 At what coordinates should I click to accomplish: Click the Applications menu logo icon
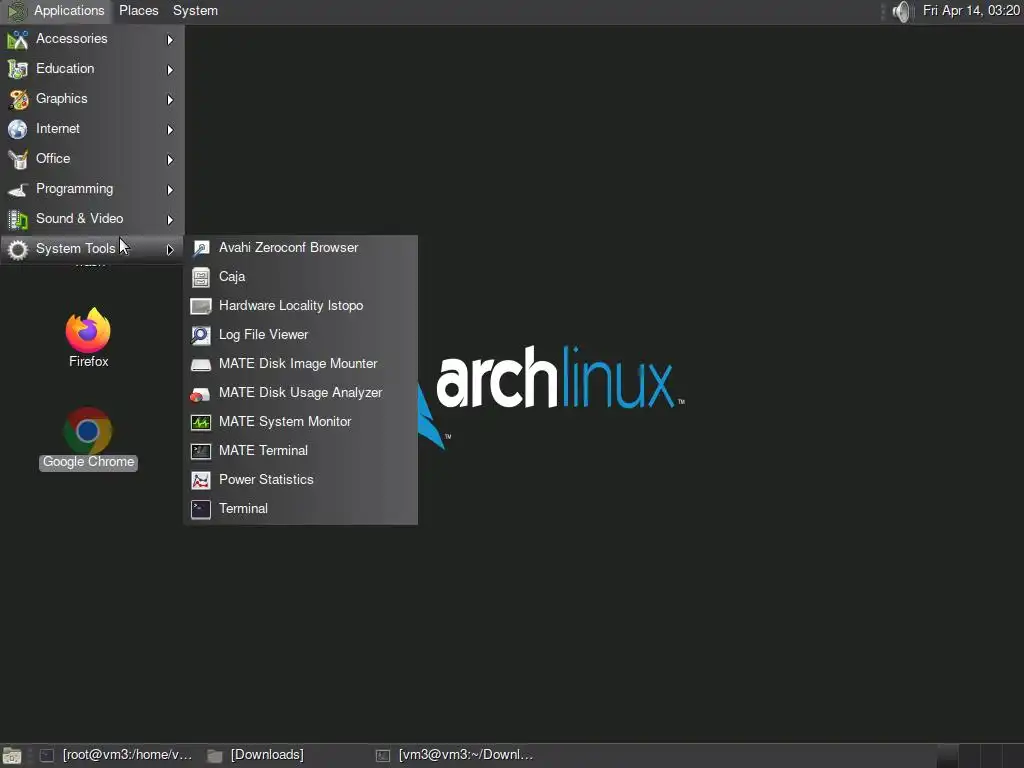(17, 11)
